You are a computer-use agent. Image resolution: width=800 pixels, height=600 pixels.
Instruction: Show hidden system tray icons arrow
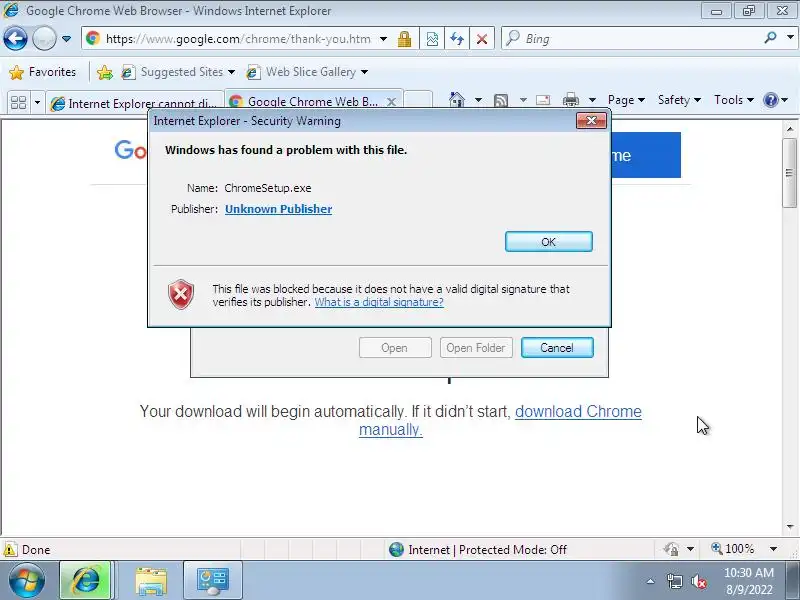click(x=650, y=581)
